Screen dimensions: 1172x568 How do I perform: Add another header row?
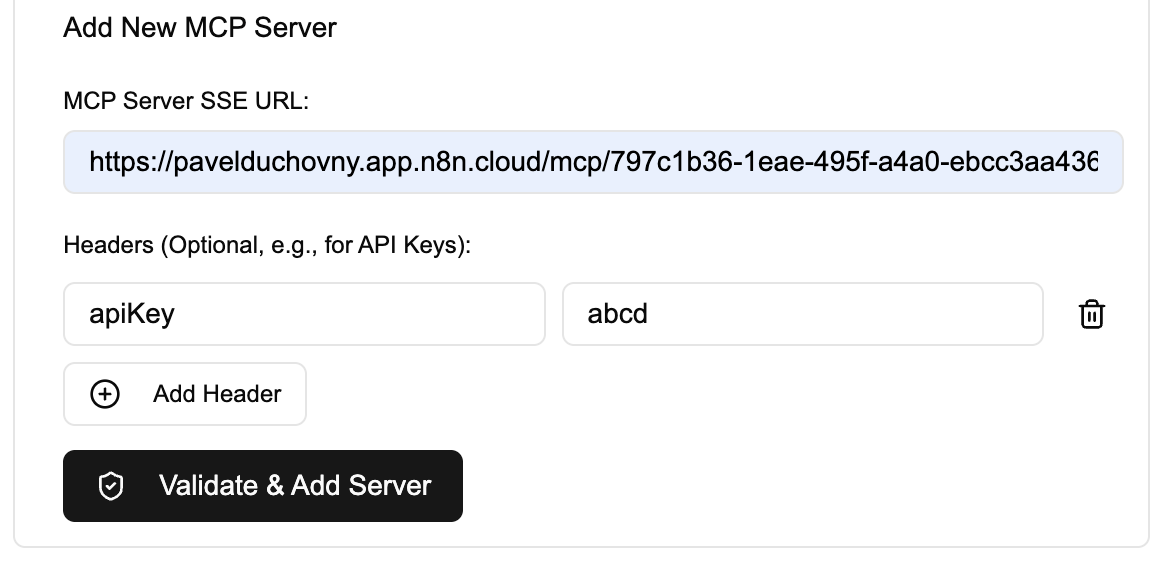(x=185, y=395)
